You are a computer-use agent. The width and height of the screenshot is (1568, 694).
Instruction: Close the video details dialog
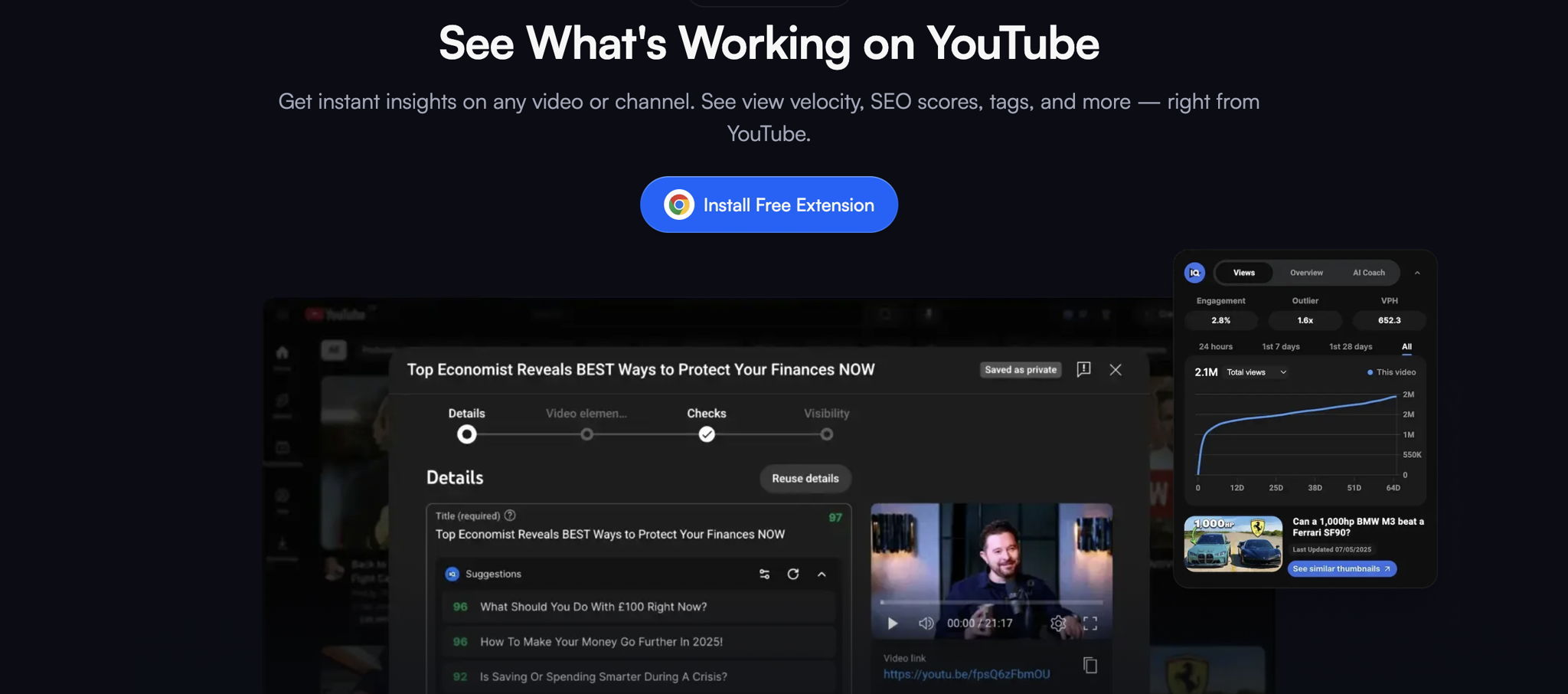[x=1116, y=370]
